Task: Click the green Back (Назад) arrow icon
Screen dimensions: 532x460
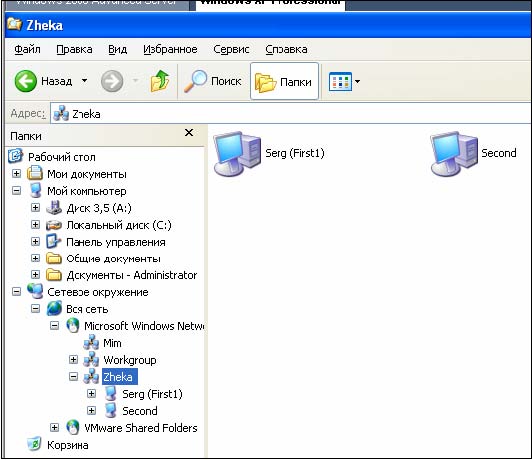Action: [25, 81]
